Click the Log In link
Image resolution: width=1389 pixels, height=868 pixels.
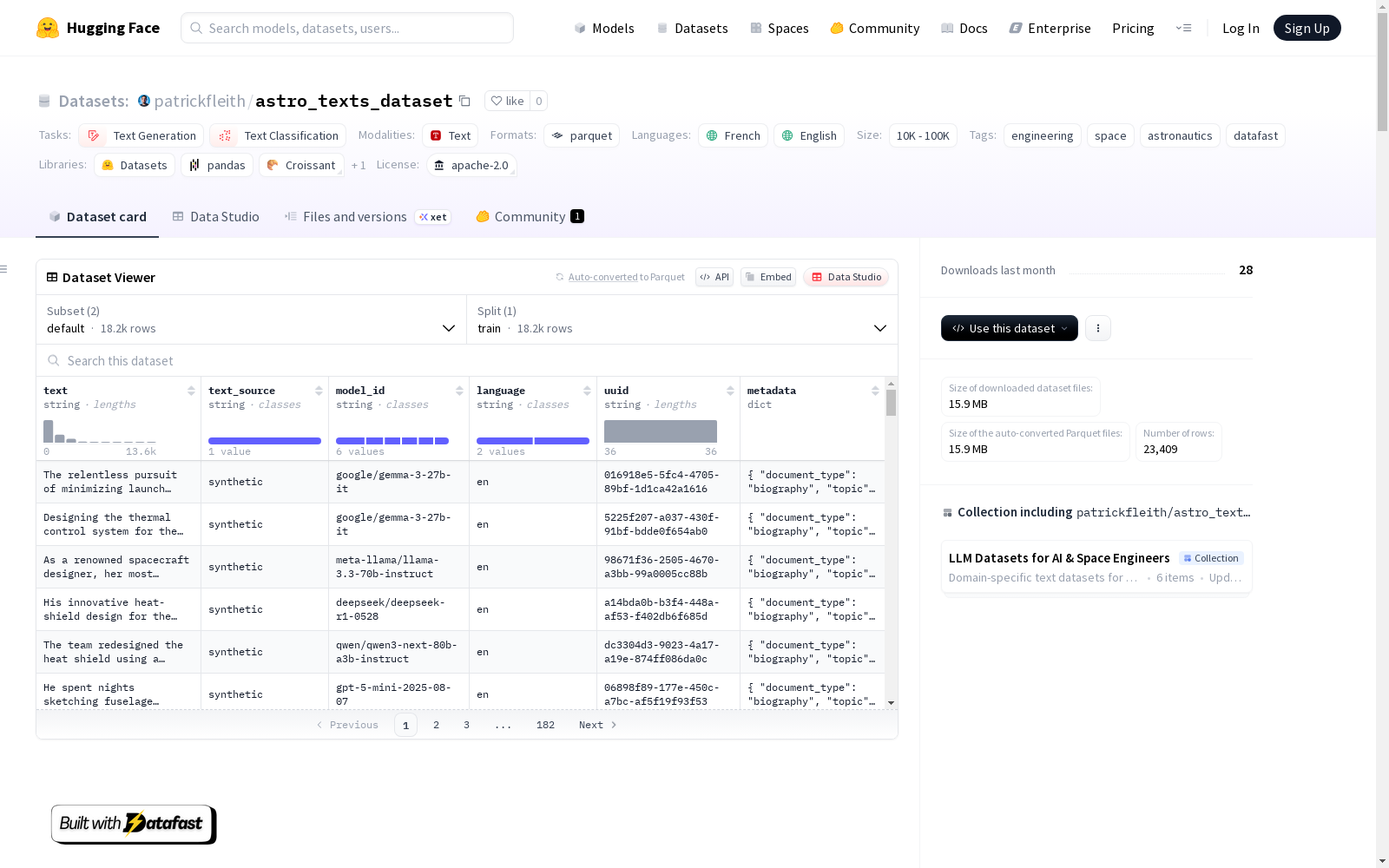(x=1241, y=28)
